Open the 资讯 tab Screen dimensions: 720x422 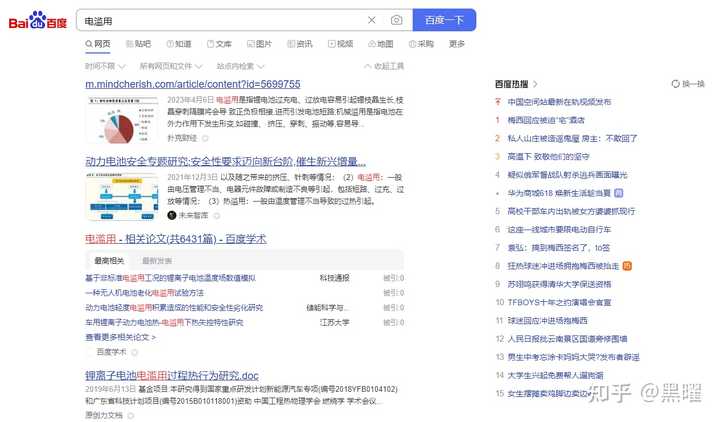pos(300,44)
